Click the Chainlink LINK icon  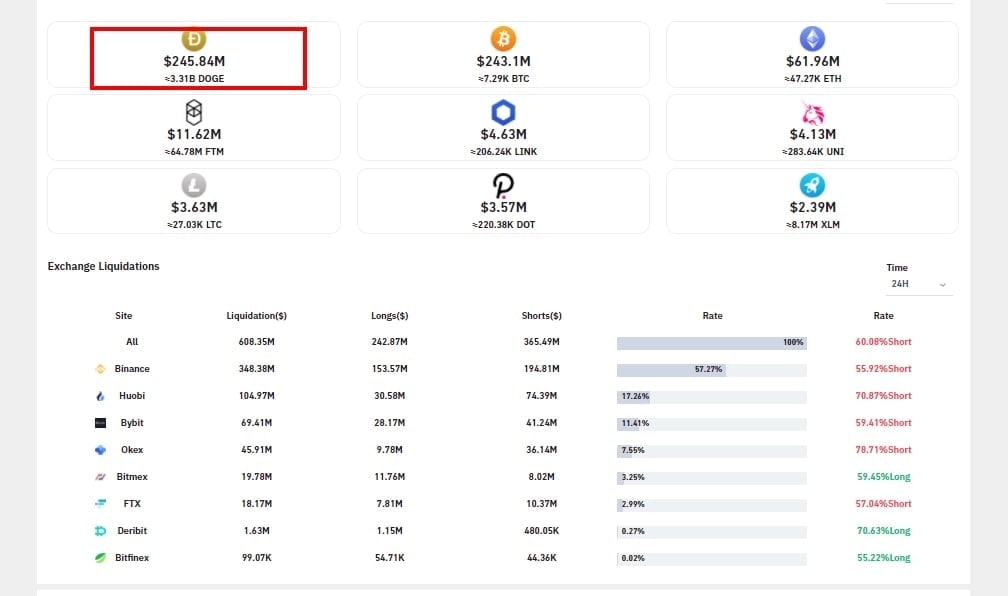503,111
